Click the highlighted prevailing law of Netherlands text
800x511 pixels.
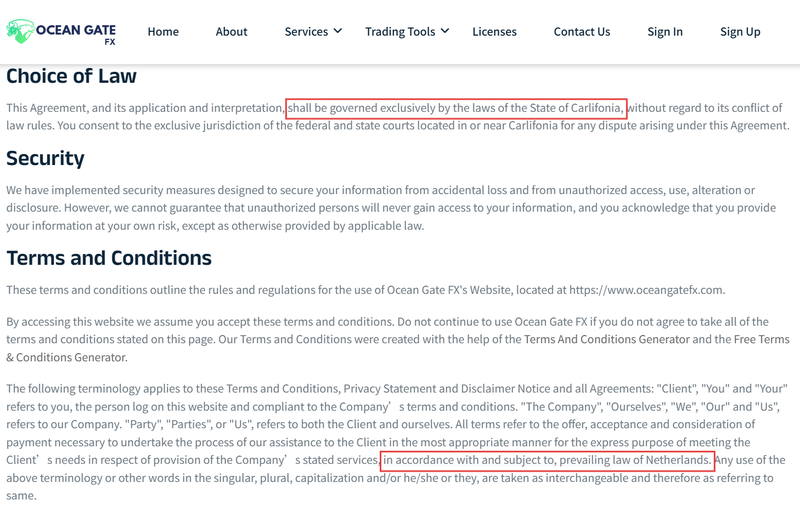click(547, 461)
